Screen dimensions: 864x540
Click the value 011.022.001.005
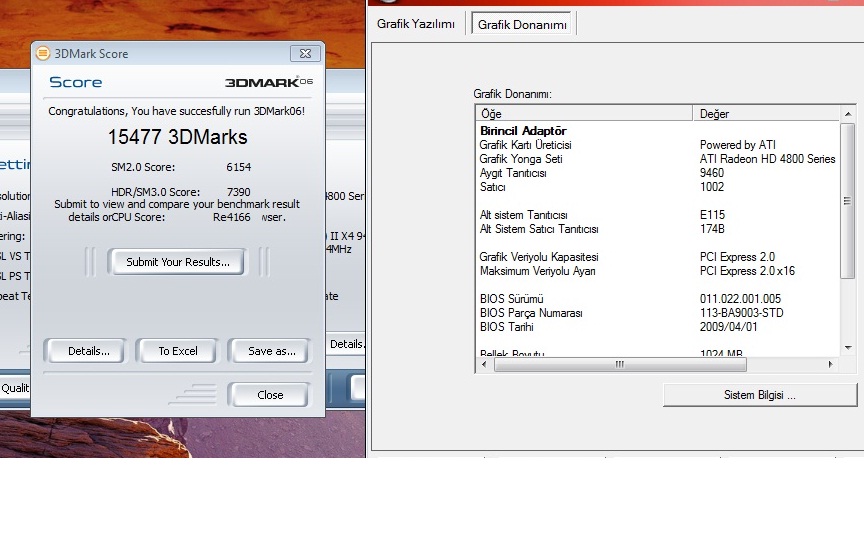[x=741, y=299]
